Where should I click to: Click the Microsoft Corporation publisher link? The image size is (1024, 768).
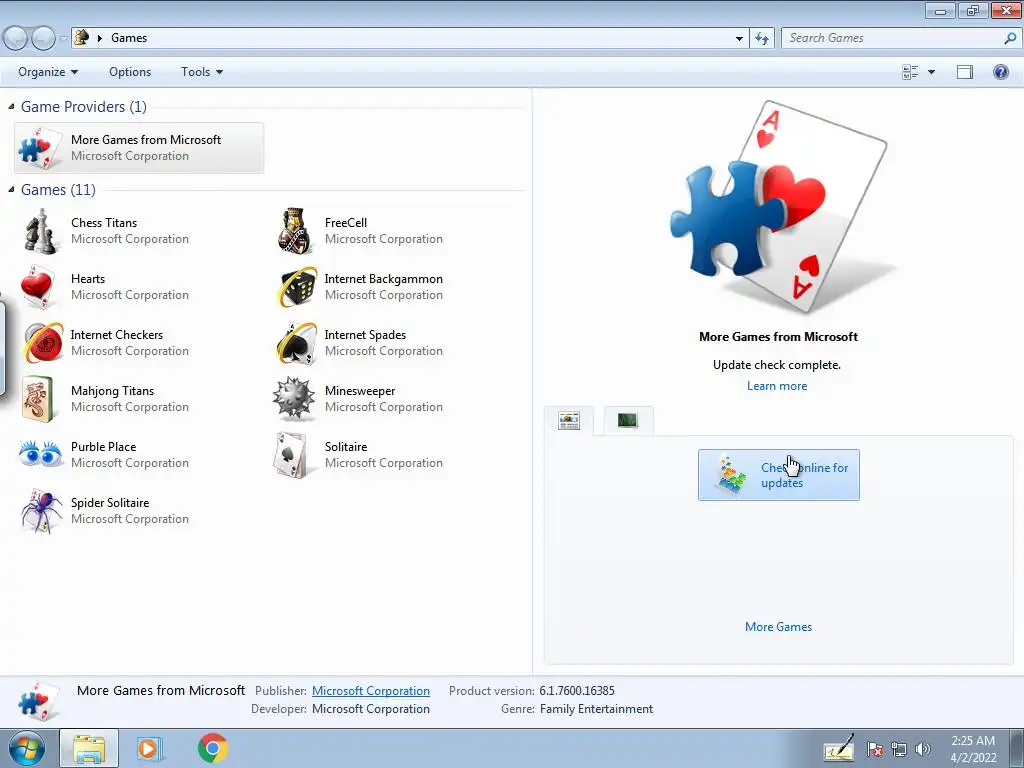click(x=371, y=691)
